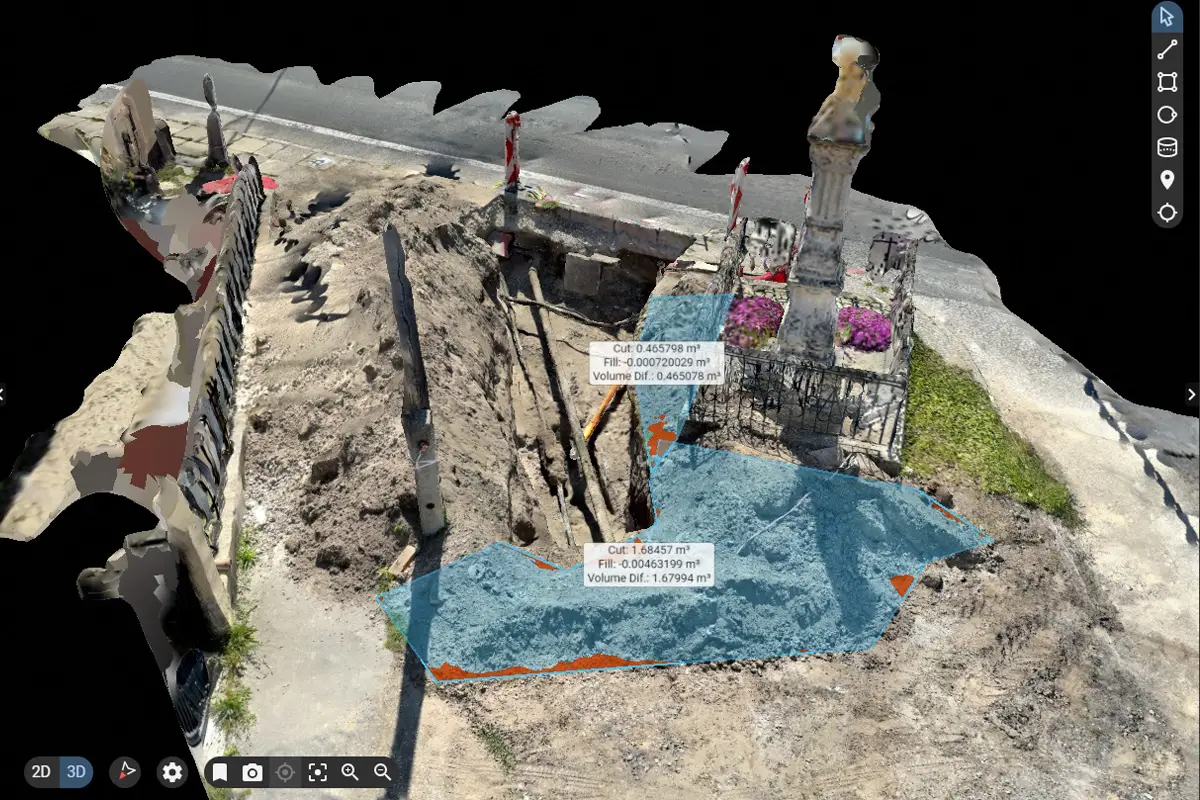Zoom out with magnifier minus

click(382, 772)
